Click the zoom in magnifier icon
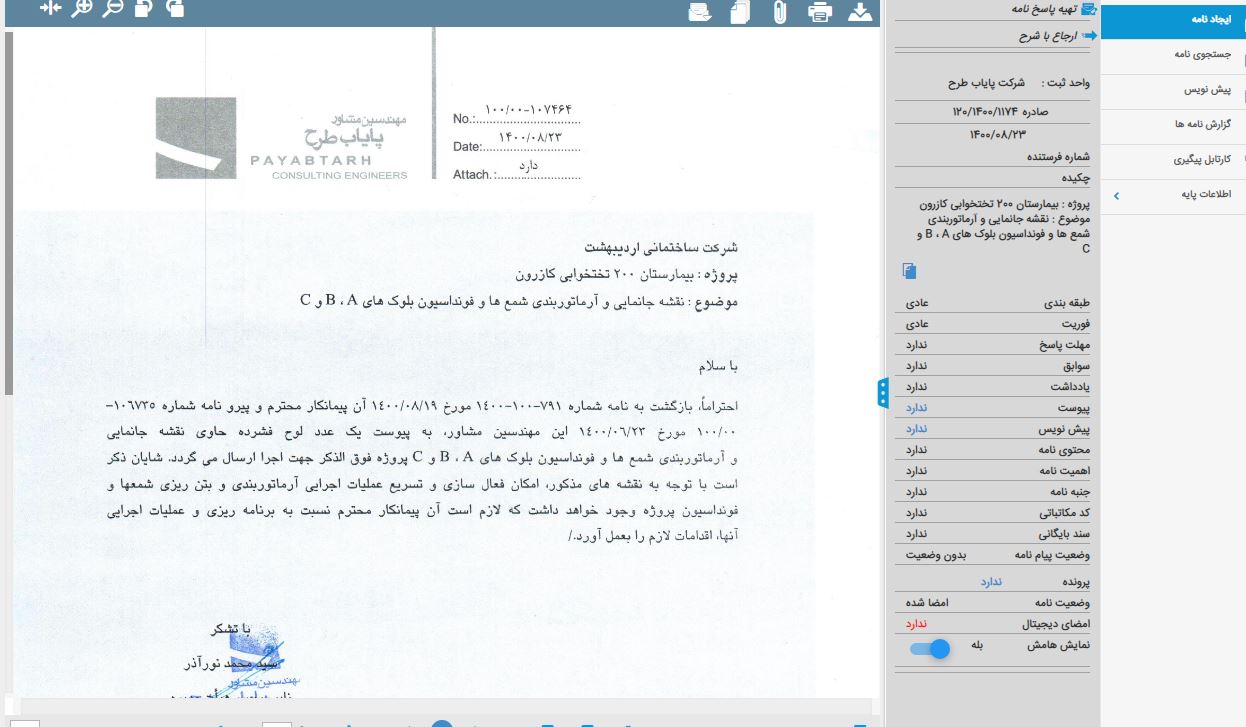1246x727 pixels. [x=82, y=8]
